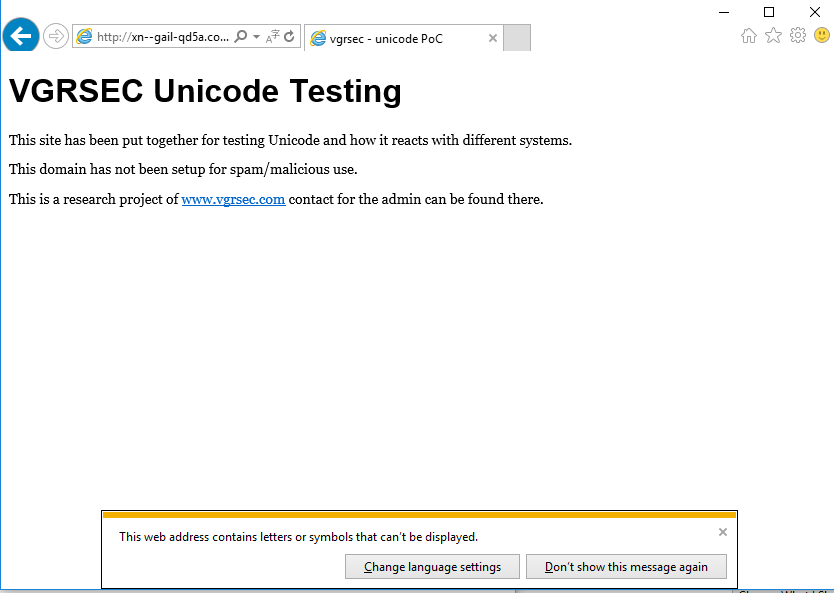Click in the address bar URL field
Viewport: 834px width, 593px height.
coord(162,37)
